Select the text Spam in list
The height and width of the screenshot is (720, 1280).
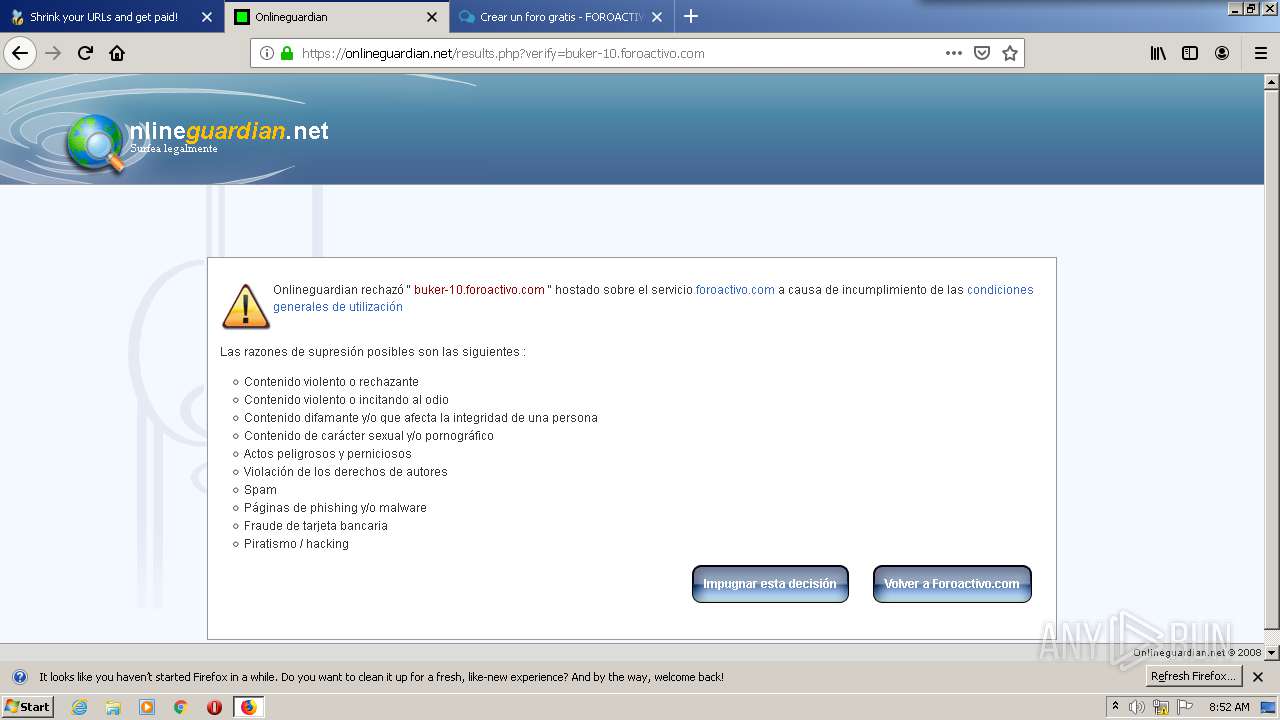coord(260,490)
